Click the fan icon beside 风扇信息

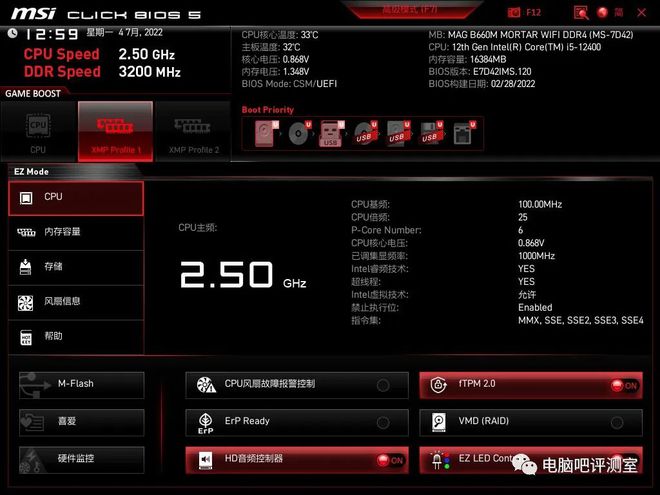click(x=26, y=303)
